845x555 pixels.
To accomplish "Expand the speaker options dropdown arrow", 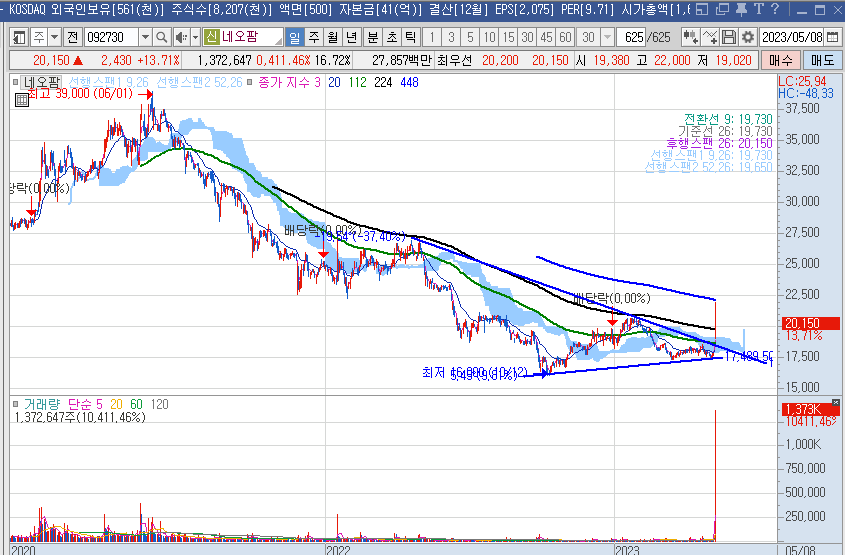I will click(x=195, y=37).
